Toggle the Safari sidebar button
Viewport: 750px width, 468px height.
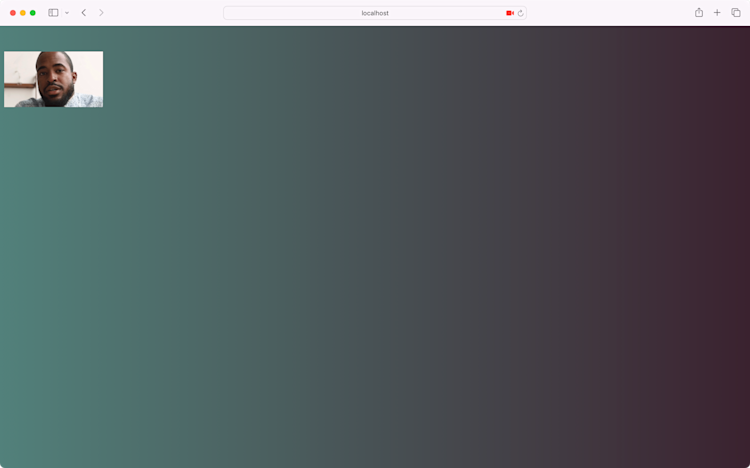53,13
